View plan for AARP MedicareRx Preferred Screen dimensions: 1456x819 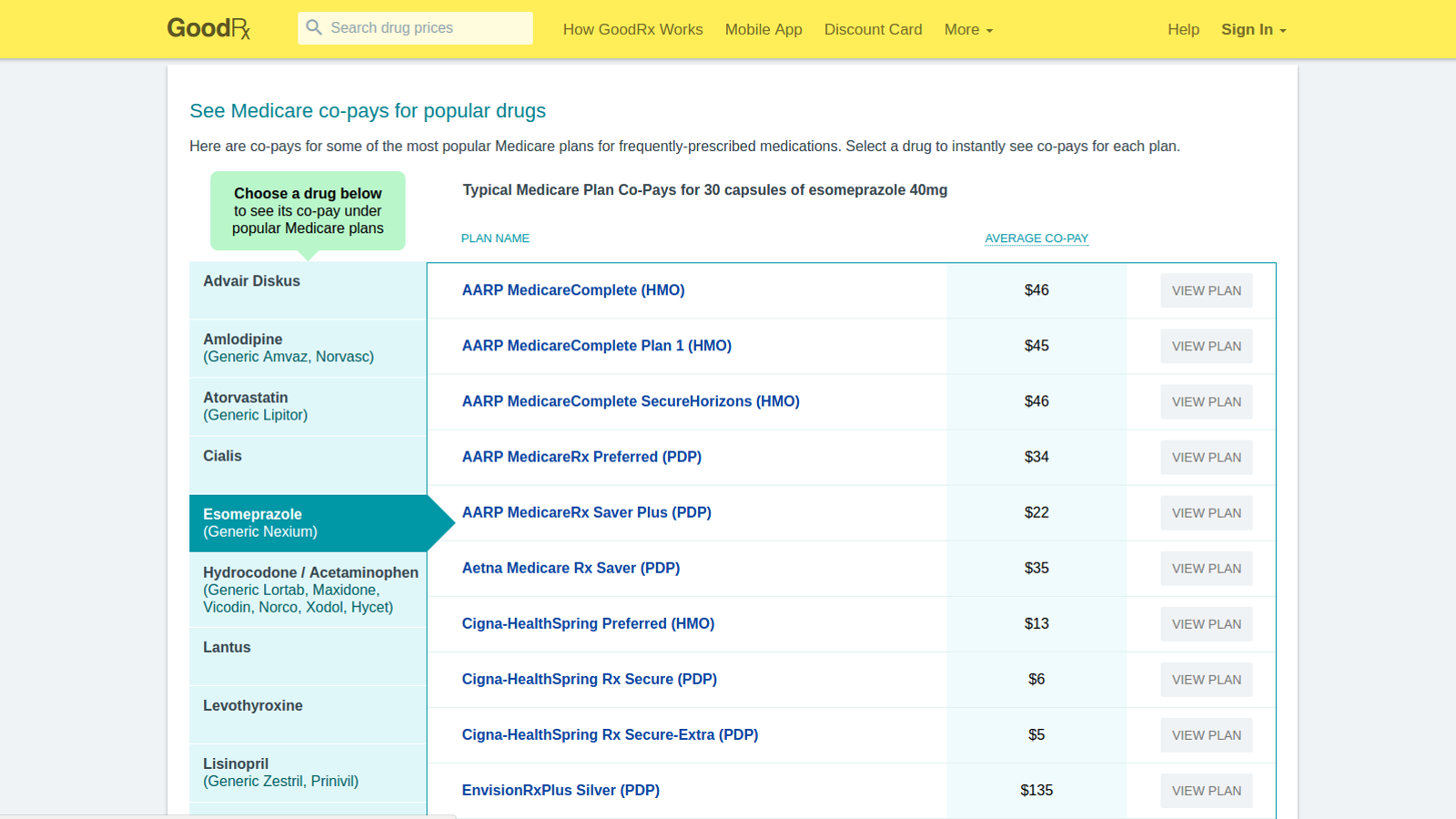[x=1206, y=457]
